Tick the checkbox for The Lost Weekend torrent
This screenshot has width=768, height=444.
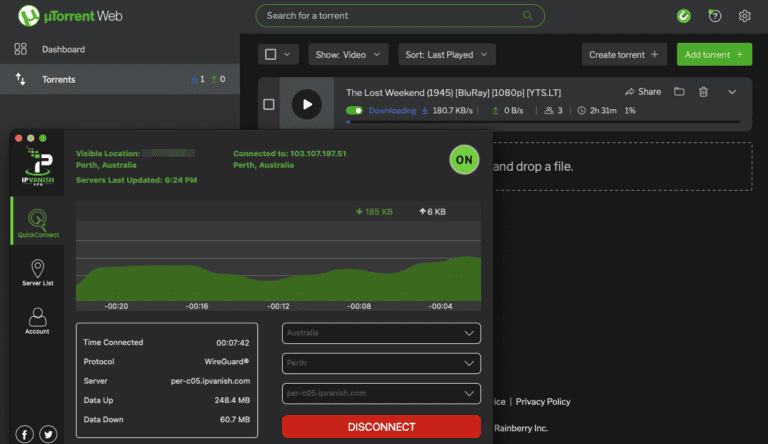tap(268, 104)
